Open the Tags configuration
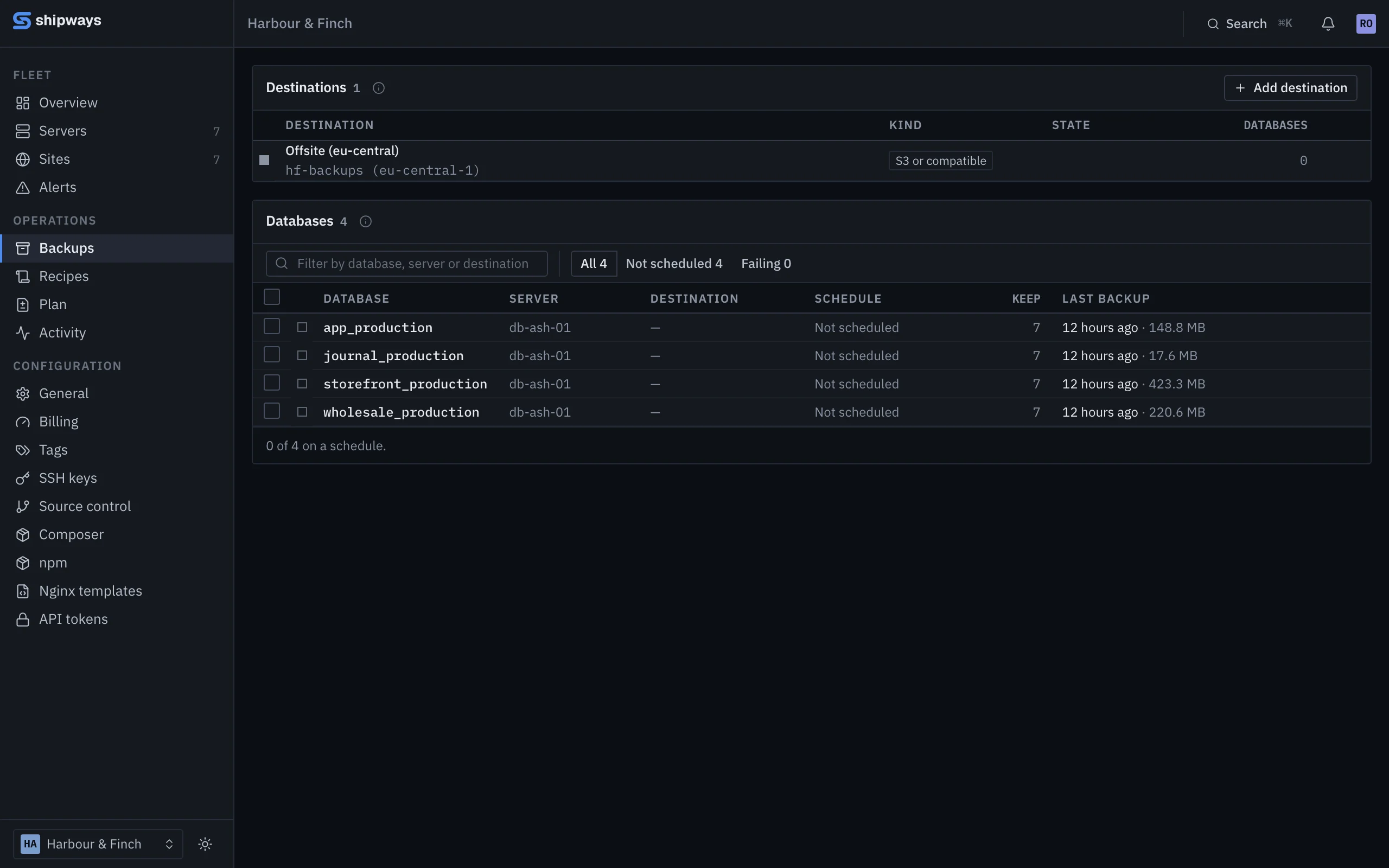Screen dimensions: 1389x868 (117, 450)
